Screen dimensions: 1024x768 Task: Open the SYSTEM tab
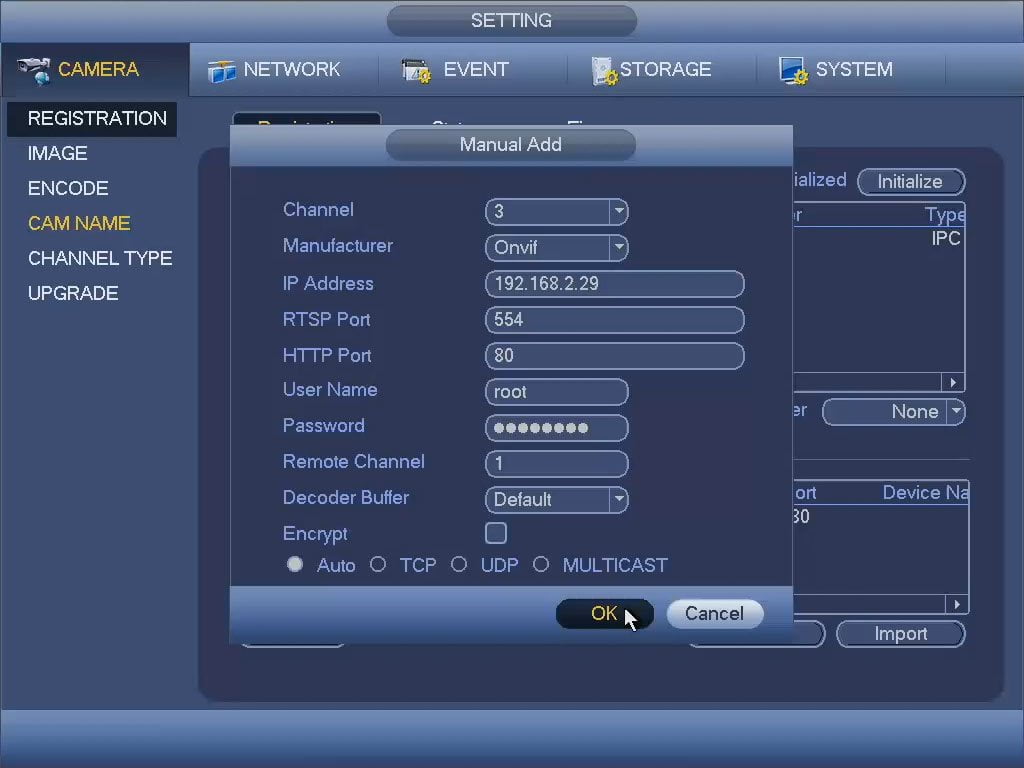(x=854, y=69)
